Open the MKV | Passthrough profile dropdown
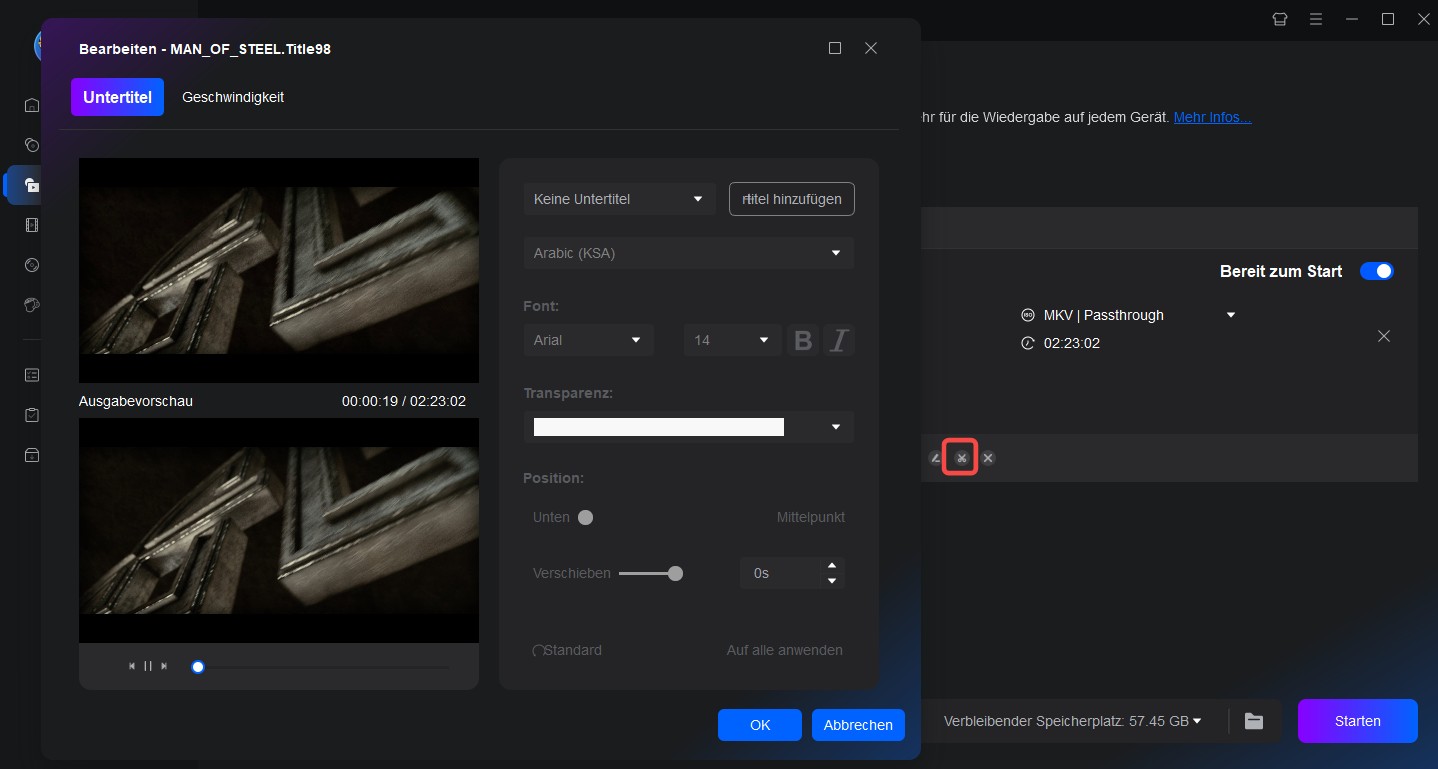Screen dimensions: 1438x769 click(x=1231, y=315)
